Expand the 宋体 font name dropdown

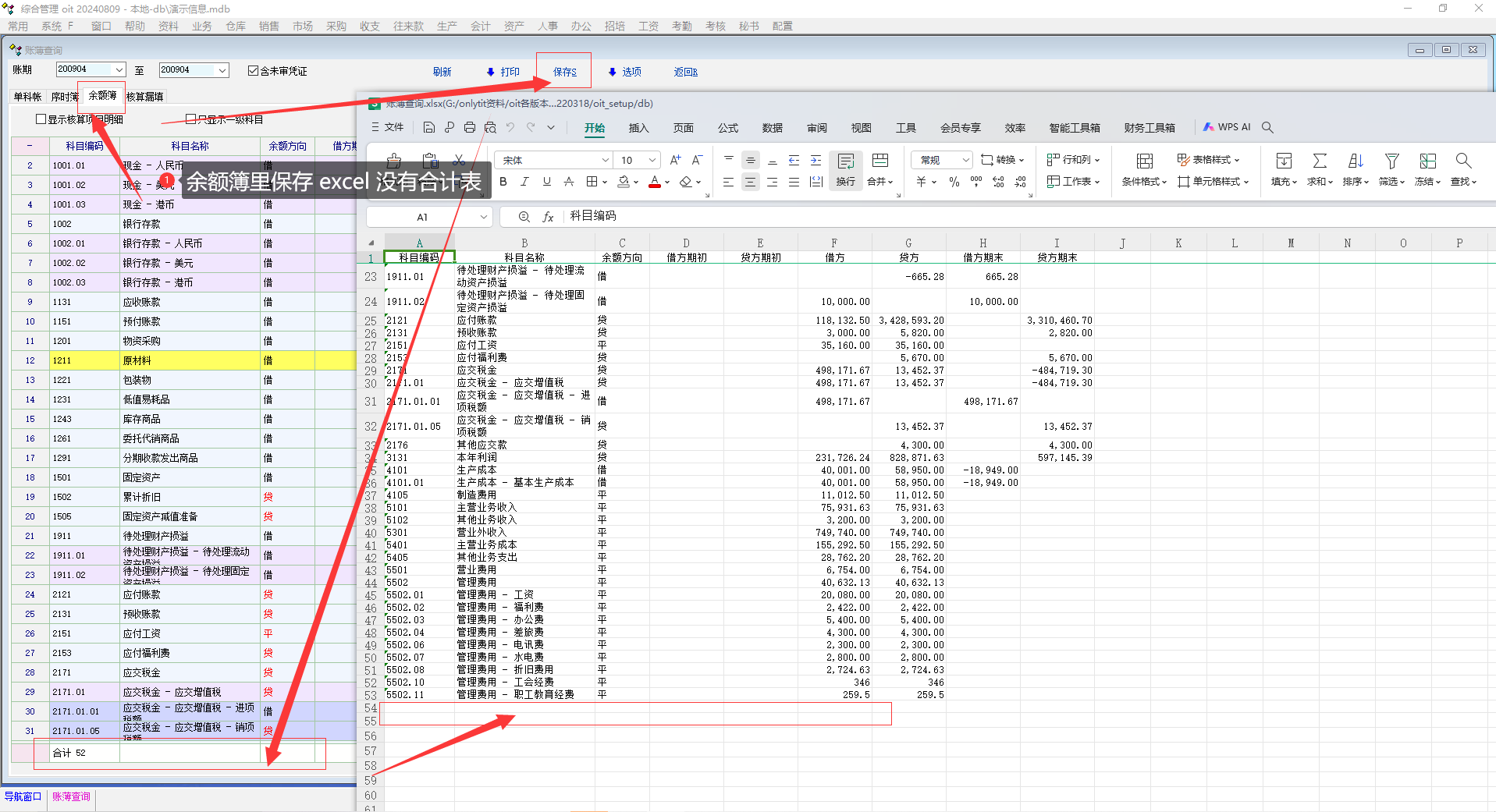tap(605, 160)
